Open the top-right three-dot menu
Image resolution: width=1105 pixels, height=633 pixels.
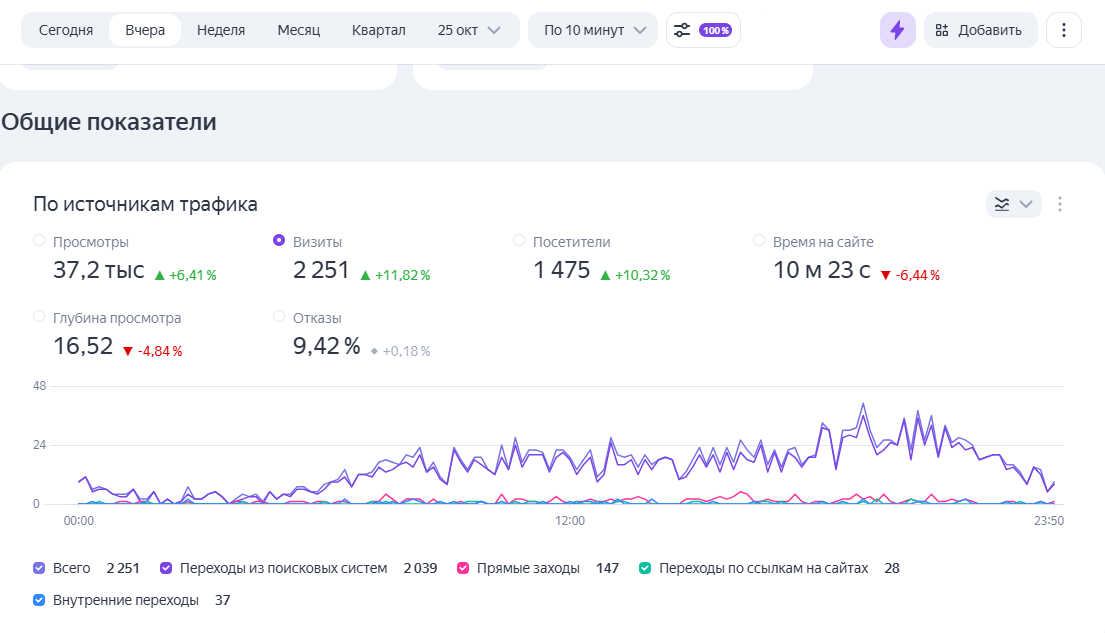point(1063,30)
